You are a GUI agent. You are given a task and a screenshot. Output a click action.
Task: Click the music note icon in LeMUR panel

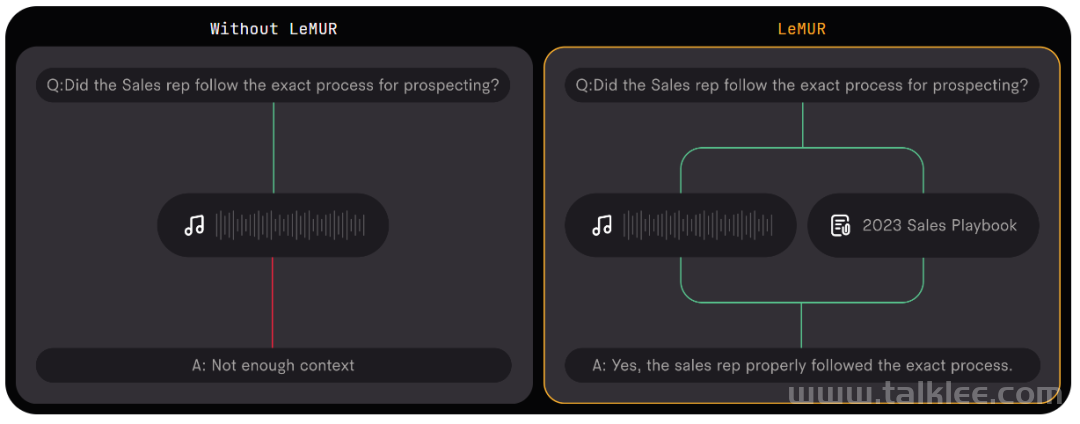(602, 225)
